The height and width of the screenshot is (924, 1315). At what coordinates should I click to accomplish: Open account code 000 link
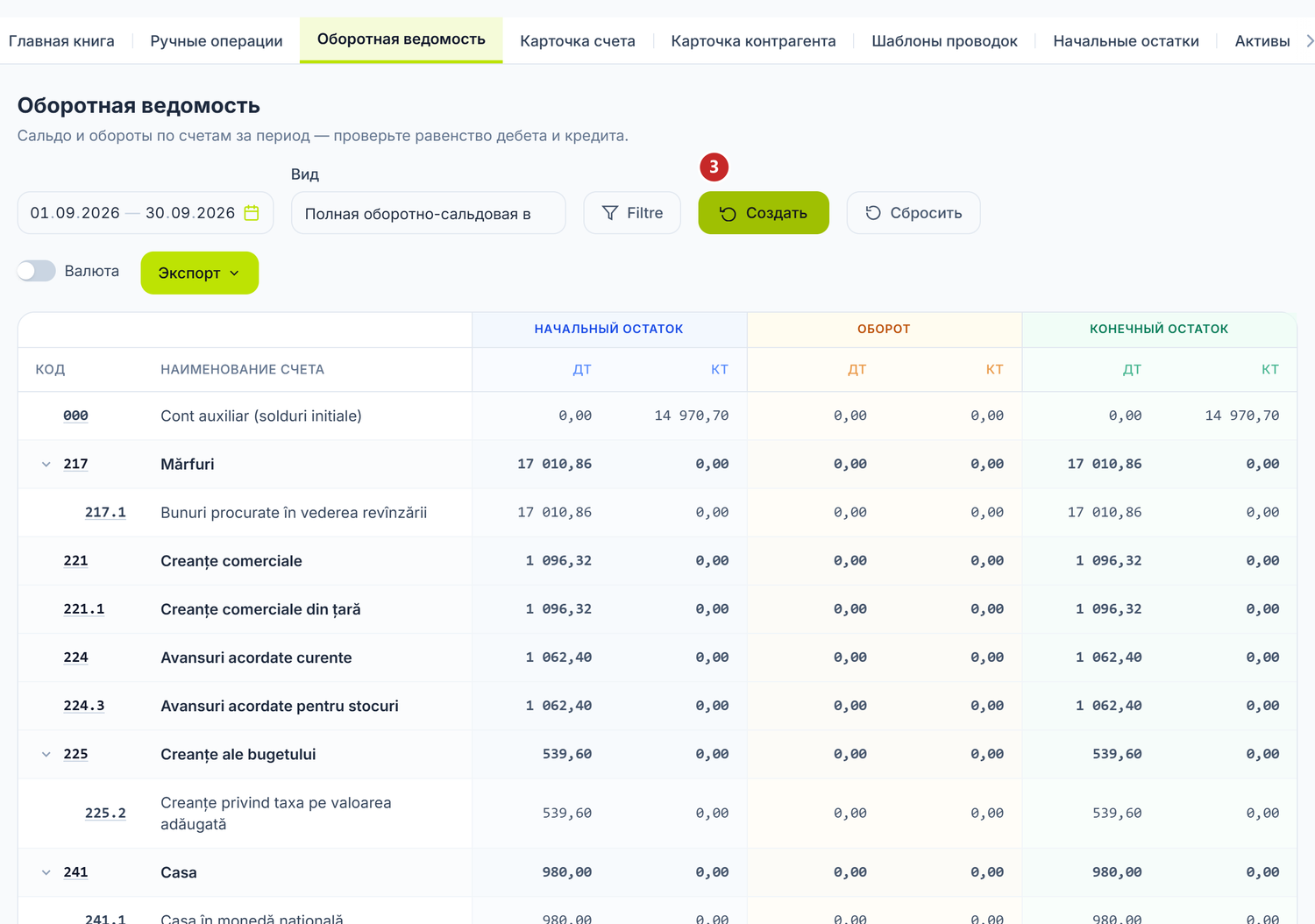coord(75,416)
